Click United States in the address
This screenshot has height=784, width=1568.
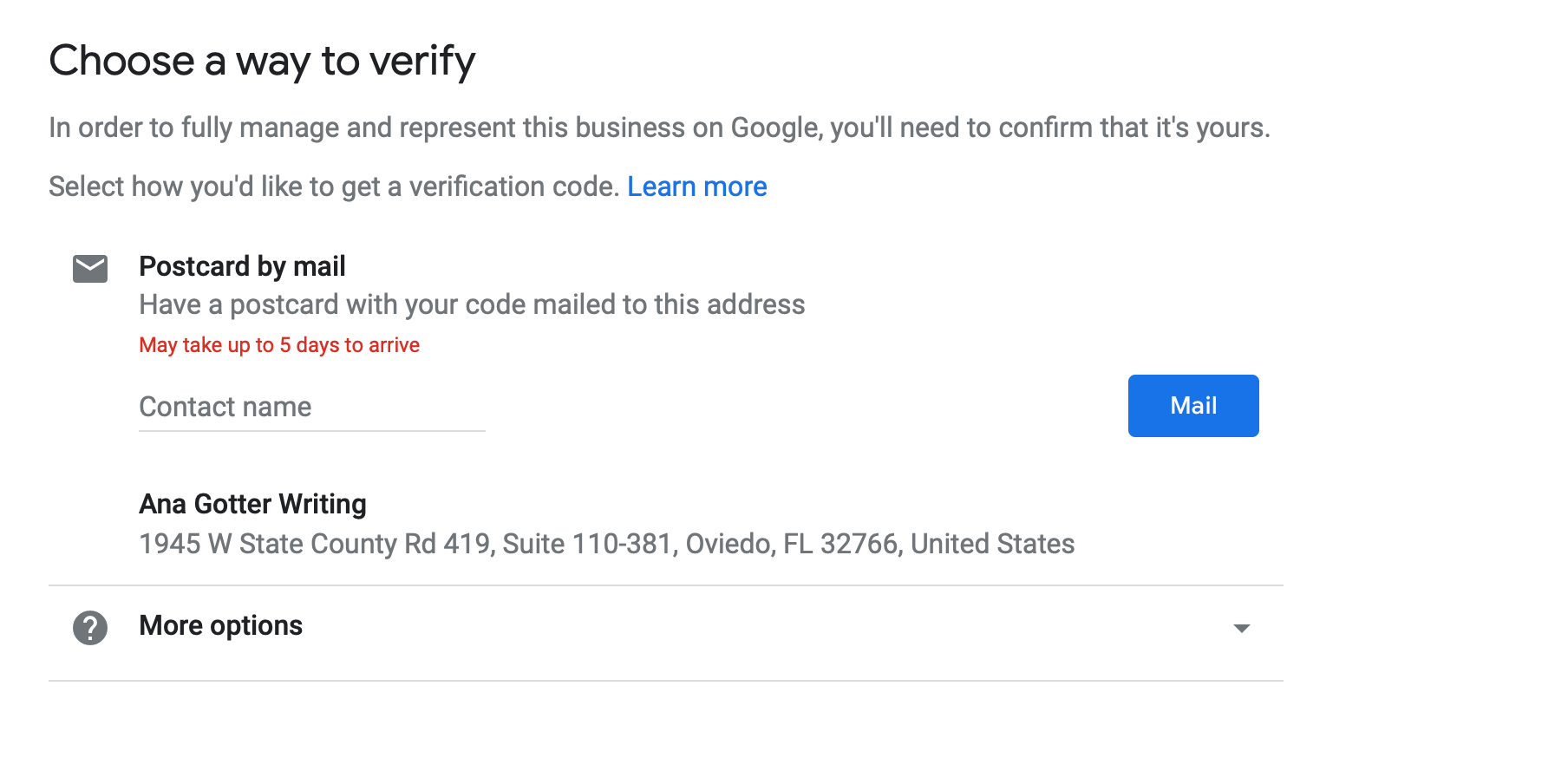point(992,544)
